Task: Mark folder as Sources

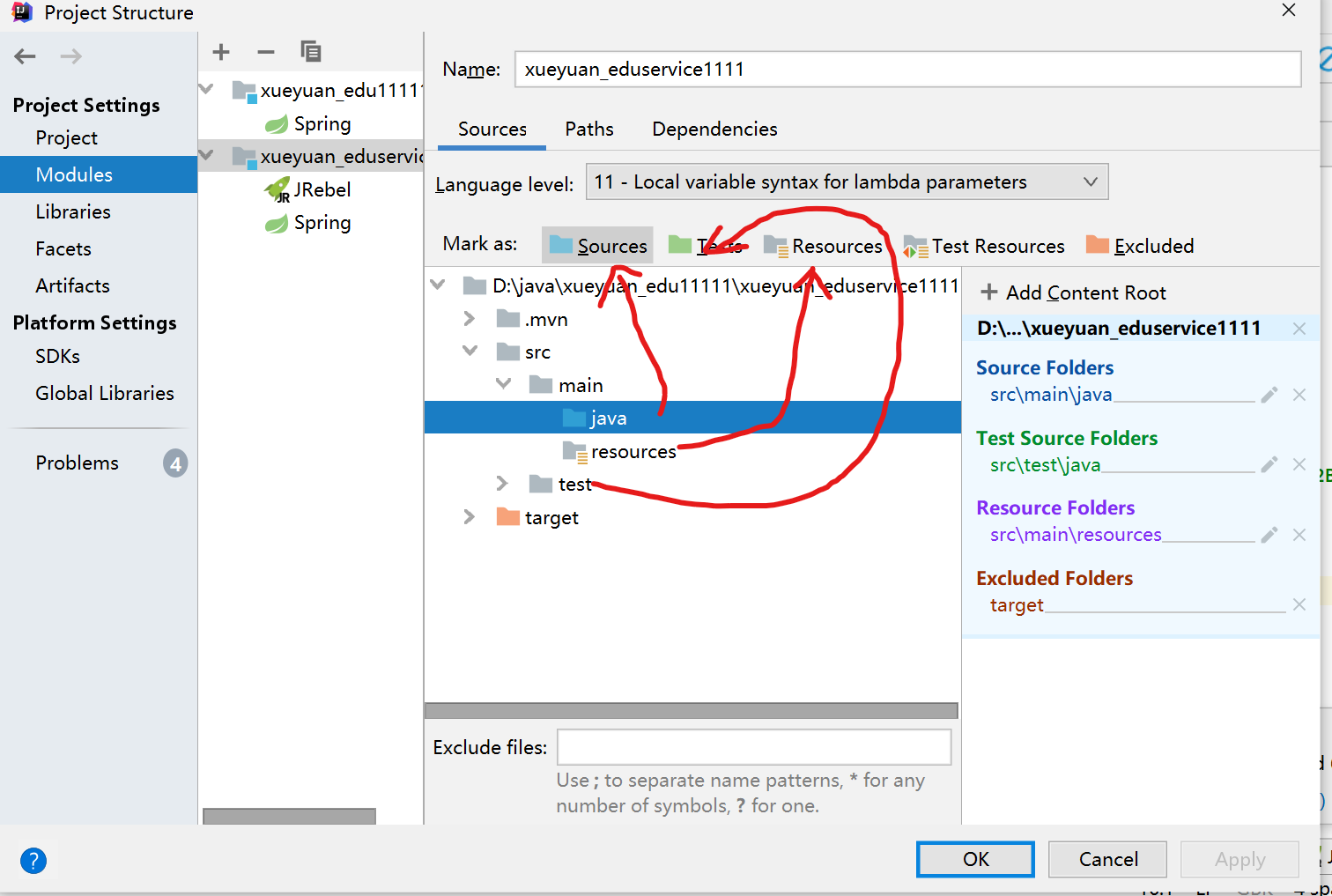Action: coord(597,246)
